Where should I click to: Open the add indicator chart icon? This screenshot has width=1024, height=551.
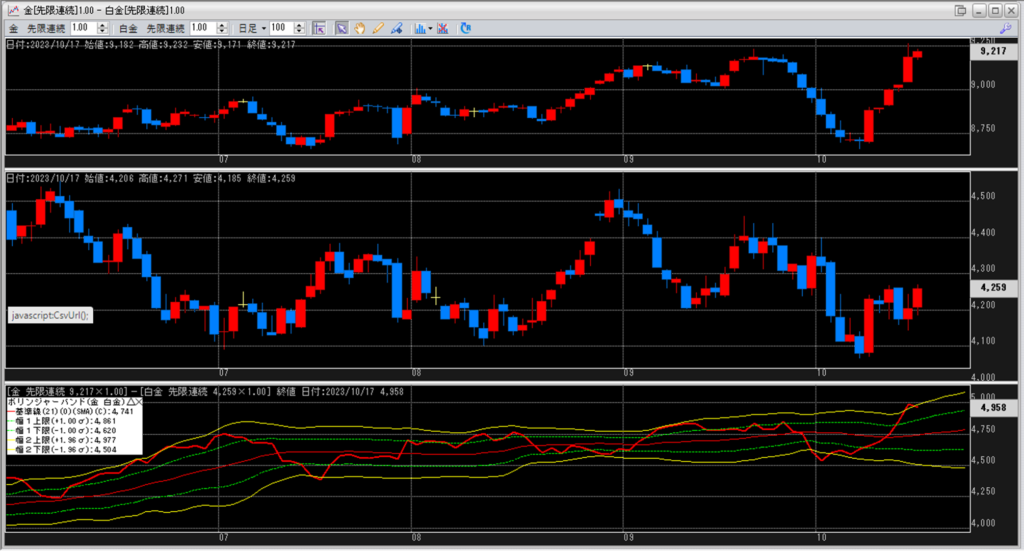pos(419,28)
